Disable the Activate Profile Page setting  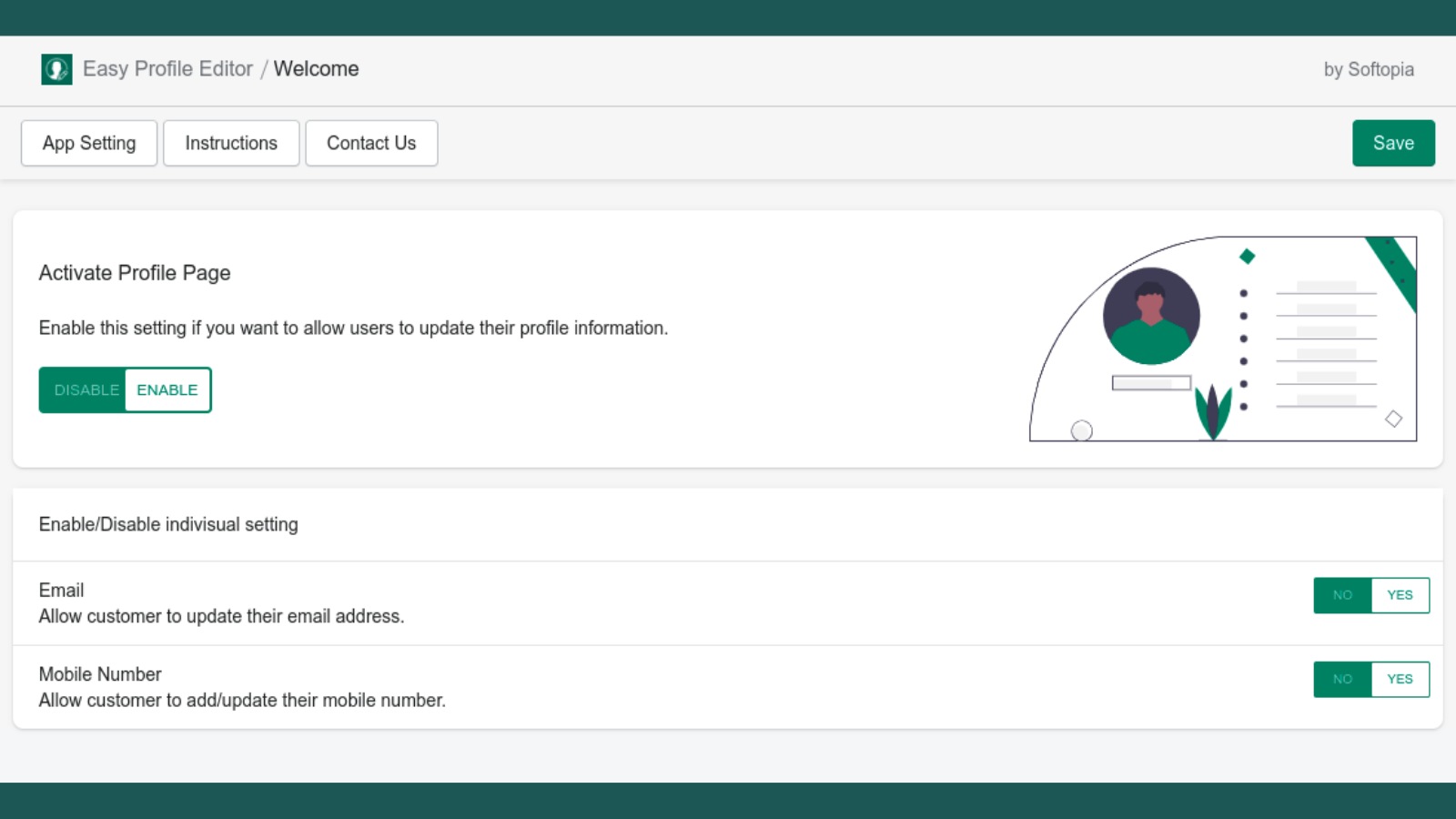click(86, 389)
